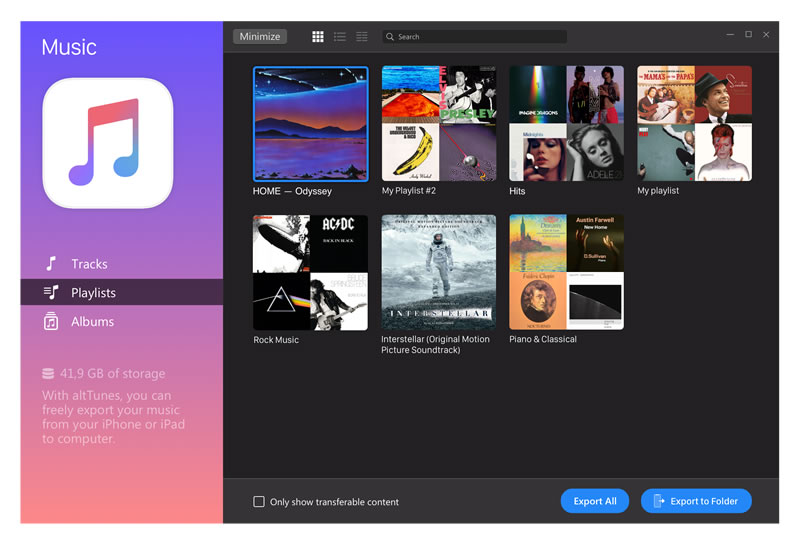Switch to grid view icon
Screen dimensions: 800x544
coord(318,37)
